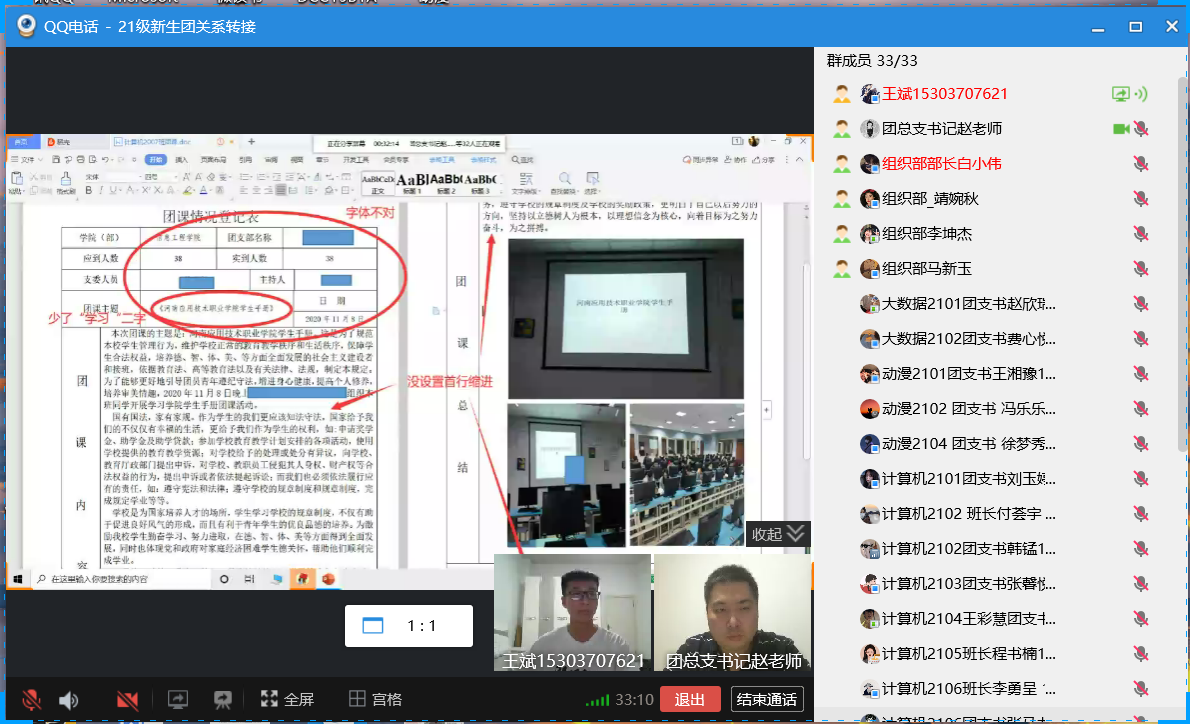Switch to 宫格 grid layout

point(375,699)
